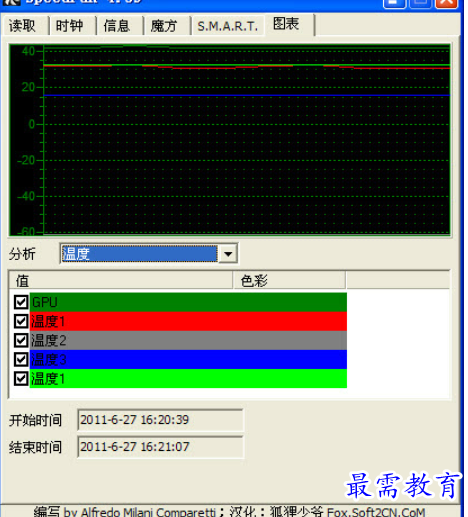The width and height of the screenshot is (468, 517).
Task: Click the -40 axis label on chart
Action: click(x=26, y=196)
